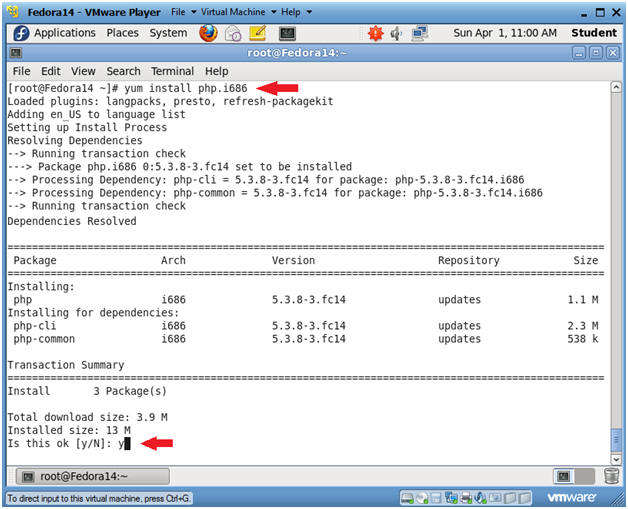Click the 'Dependencies Resolved' text line
Viewport: 628px width, 509px height.
coord(72,221)
